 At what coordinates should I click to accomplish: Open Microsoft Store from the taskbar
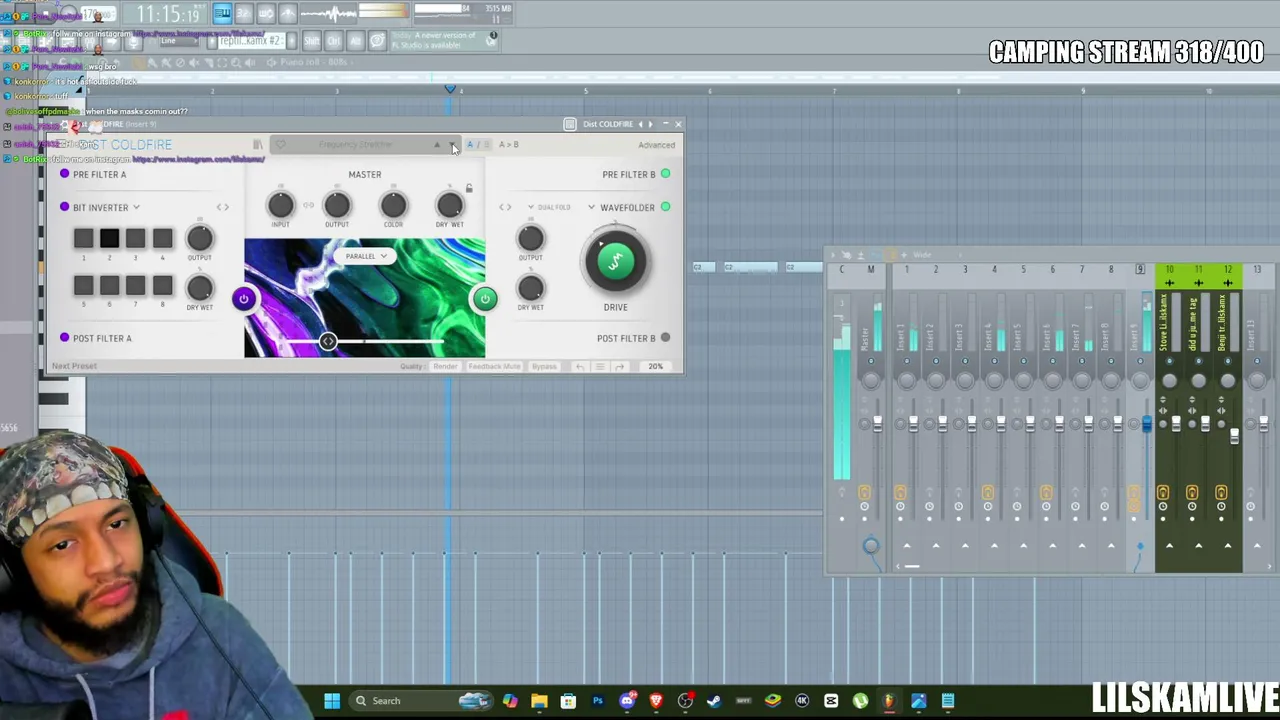[568, 701]
